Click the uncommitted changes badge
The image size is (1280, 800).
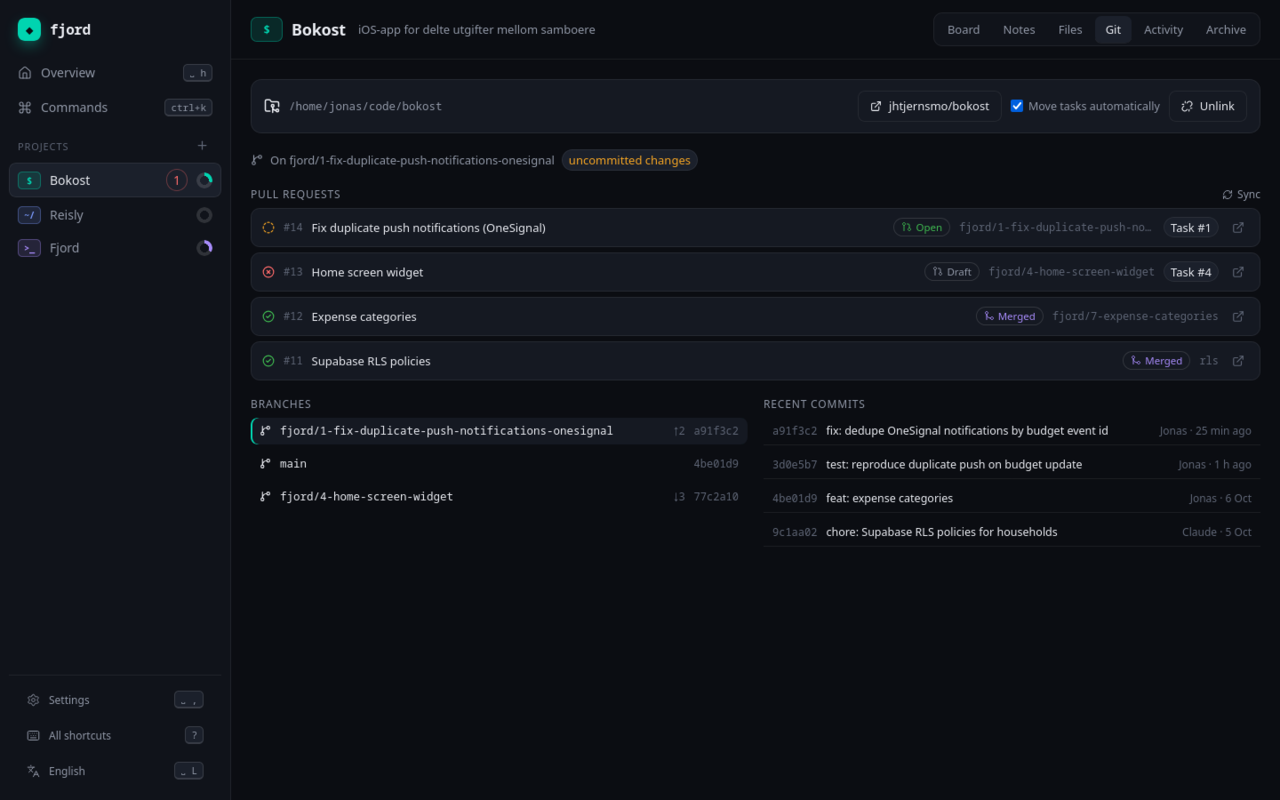629,160
